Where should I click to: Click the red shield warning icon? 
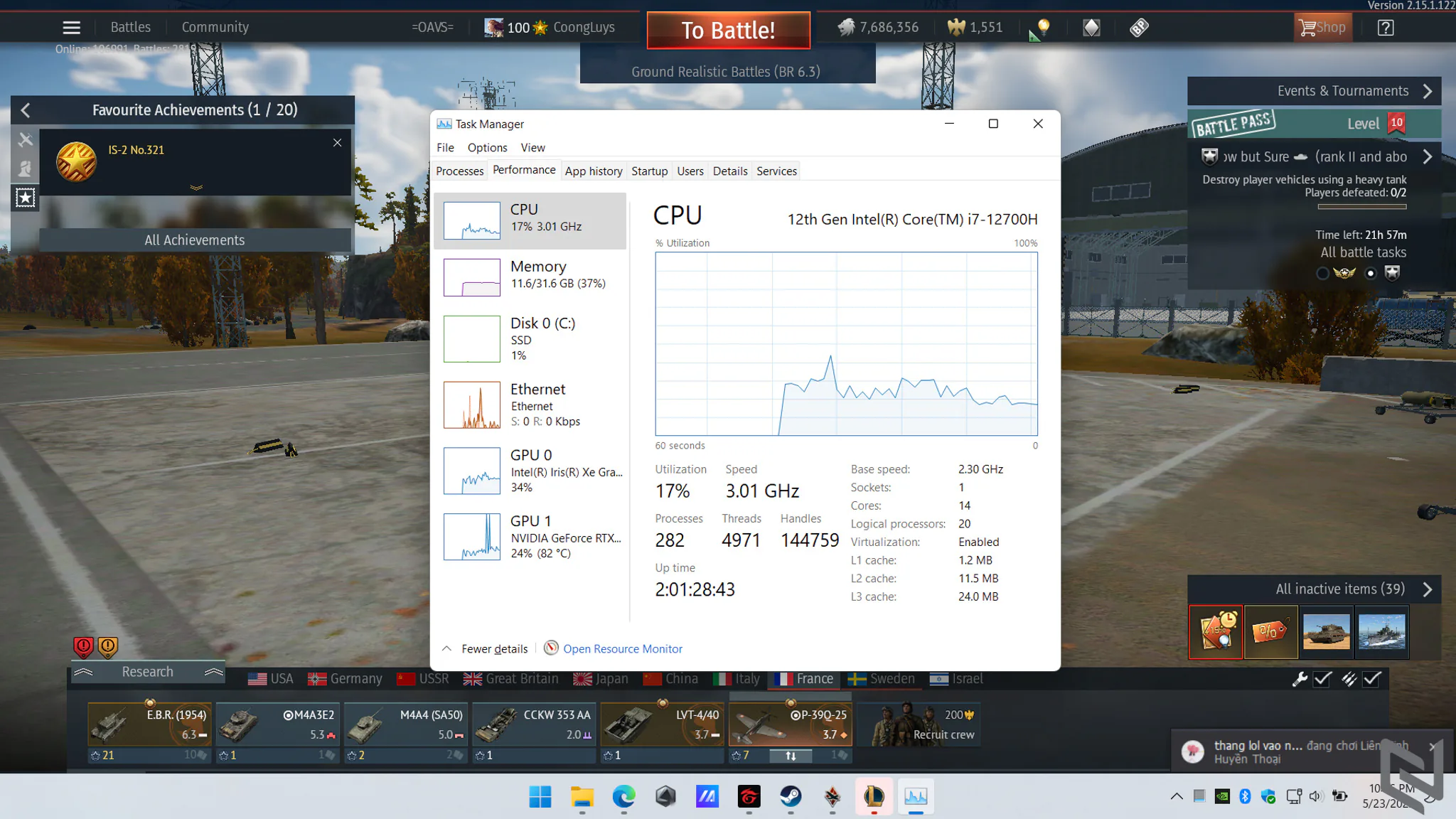pyautogui.click(x=83, y=646)
